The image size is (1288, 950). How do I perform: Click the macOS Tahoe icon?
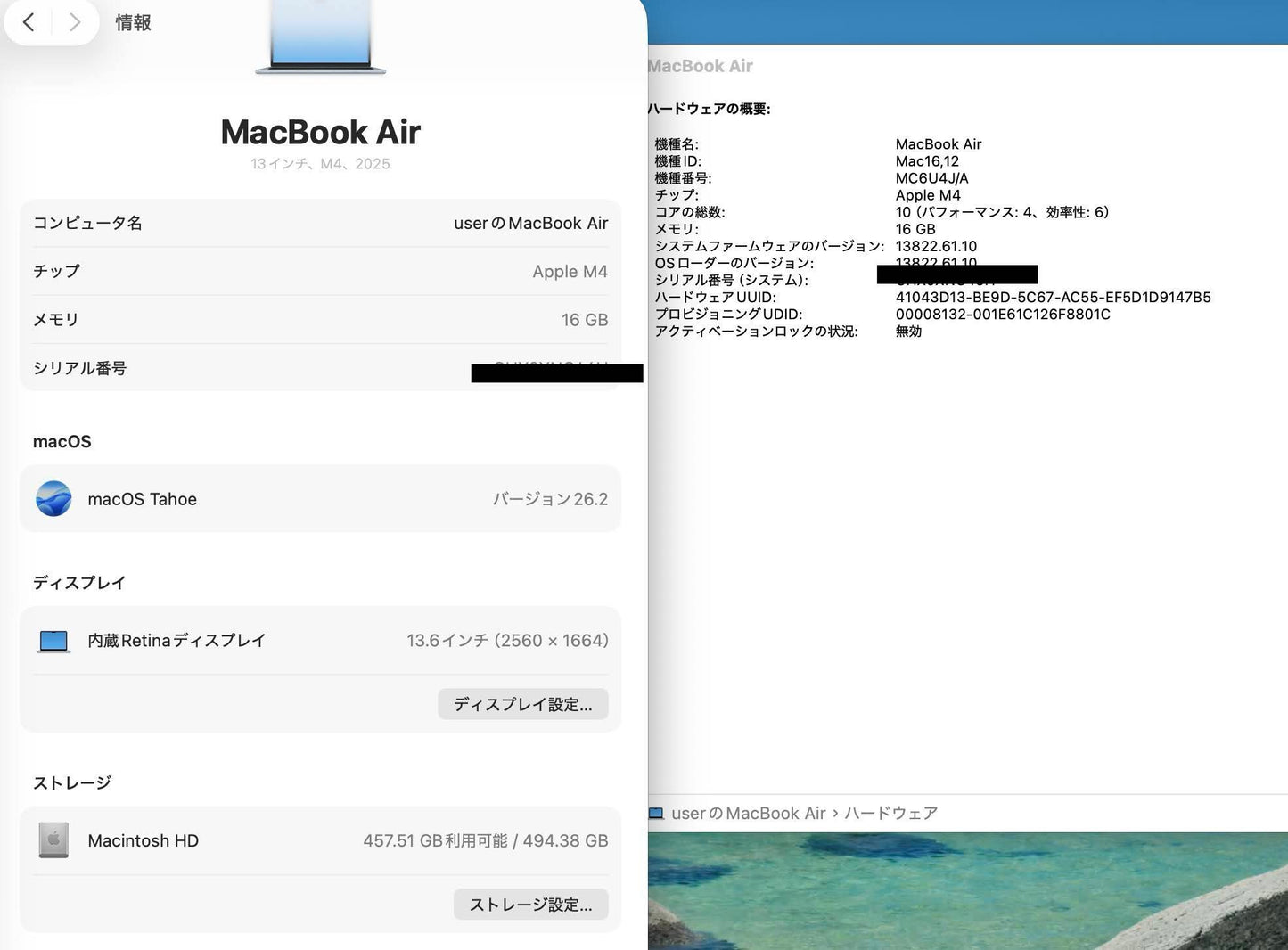[x=53, y=499]
